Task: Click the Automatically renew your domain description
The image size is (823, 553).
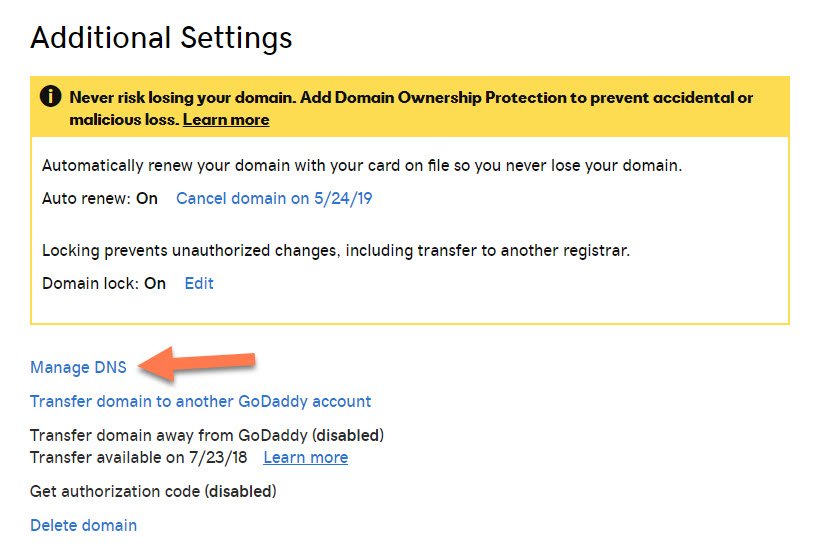Action: [362, 166]
